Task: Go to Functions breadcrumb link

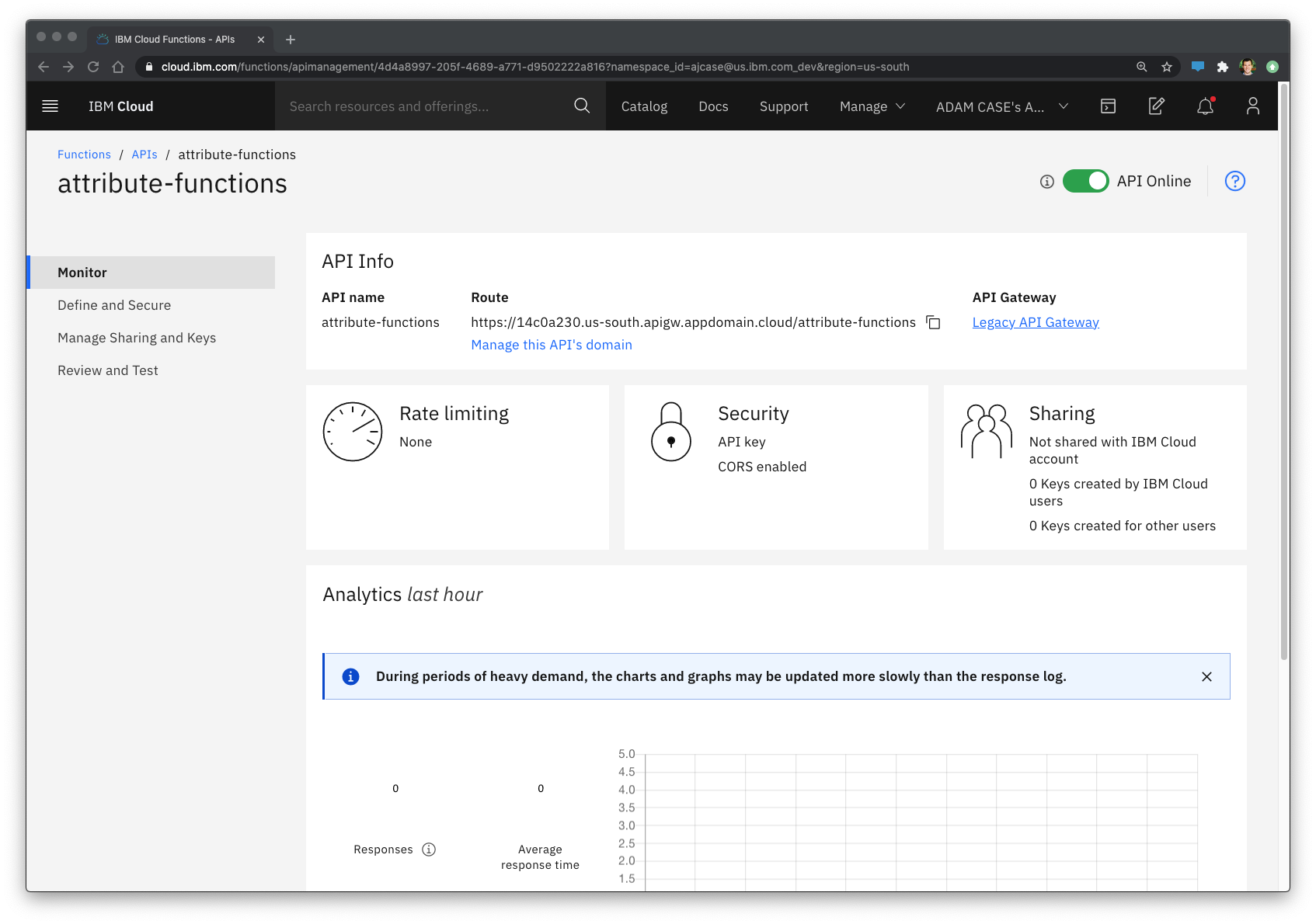Action: click(84, 155)
